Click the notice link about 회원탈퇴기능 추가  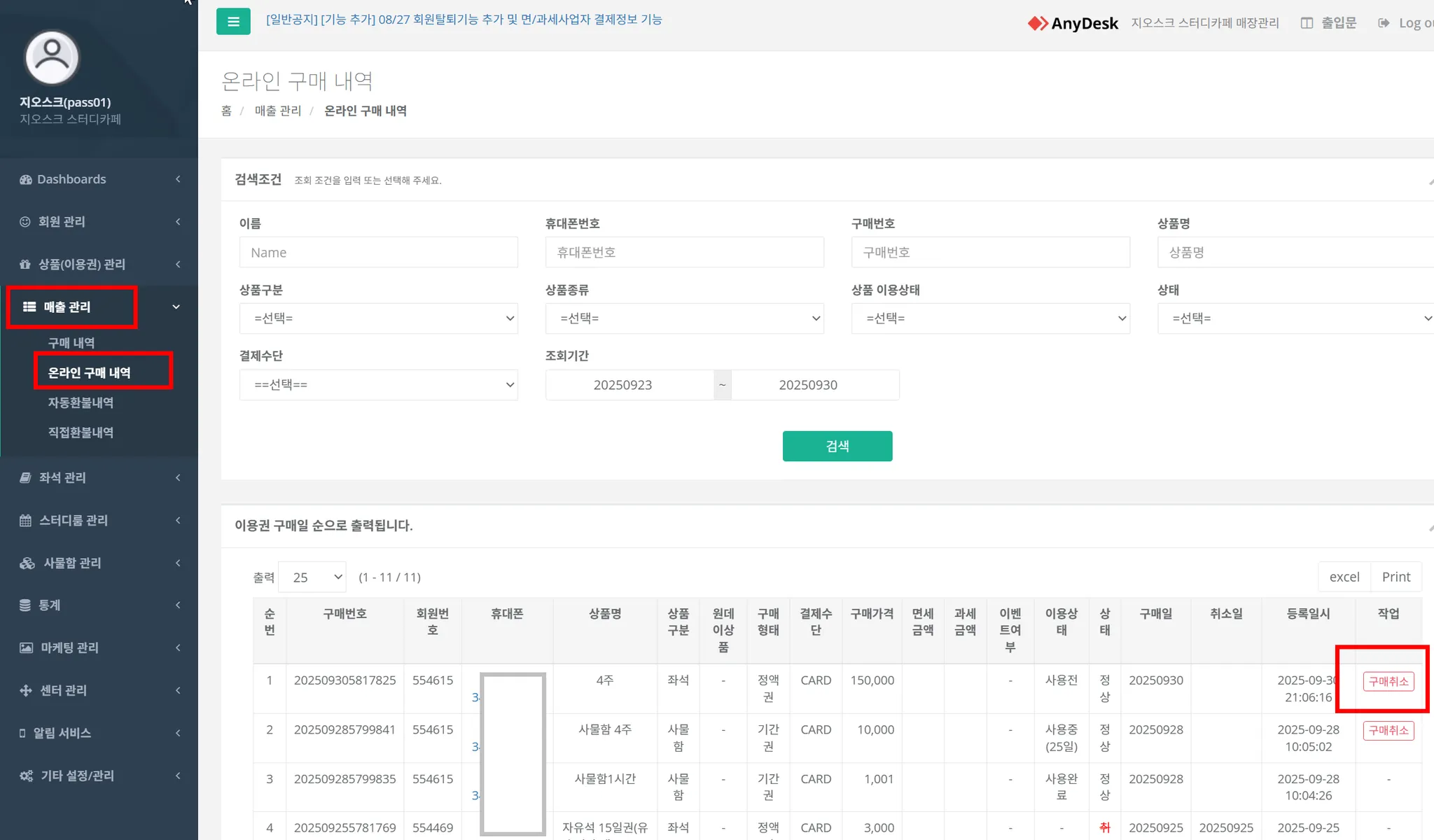[x=464, y=20]
